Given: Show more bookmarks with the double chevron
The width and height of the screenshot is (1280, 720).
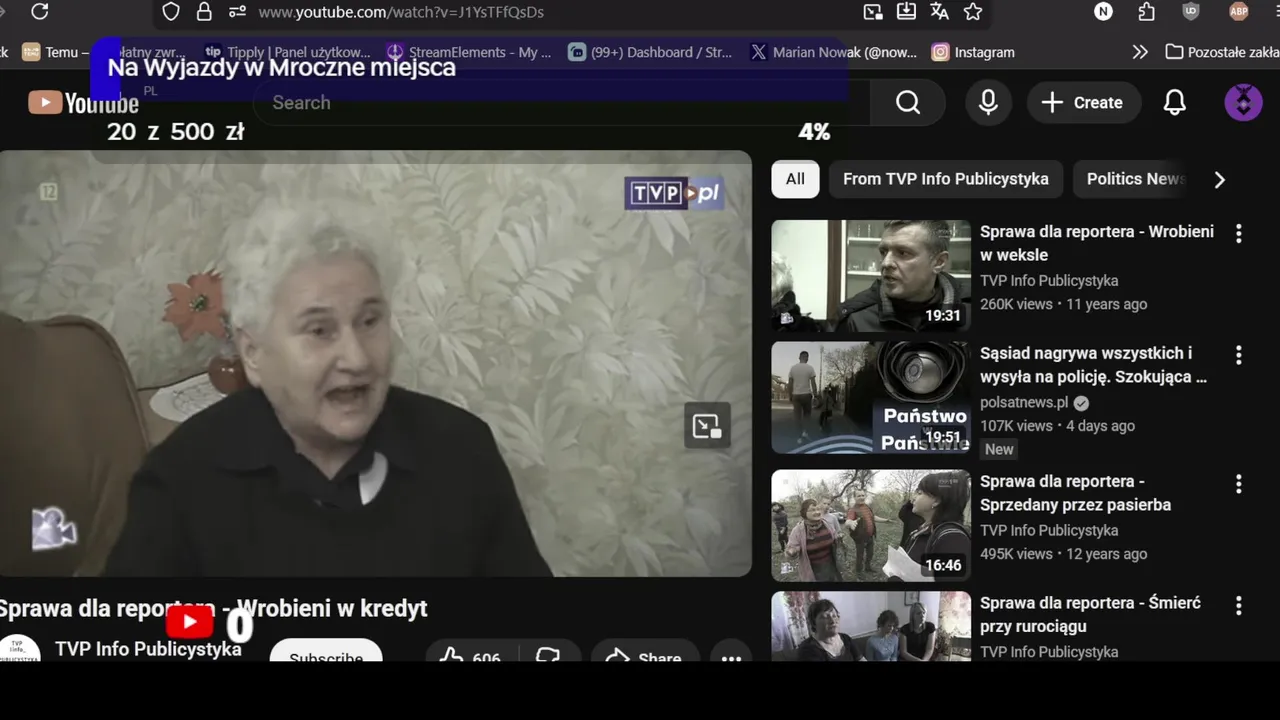Looking at the screenshot, I should [x=1140, y=52].
